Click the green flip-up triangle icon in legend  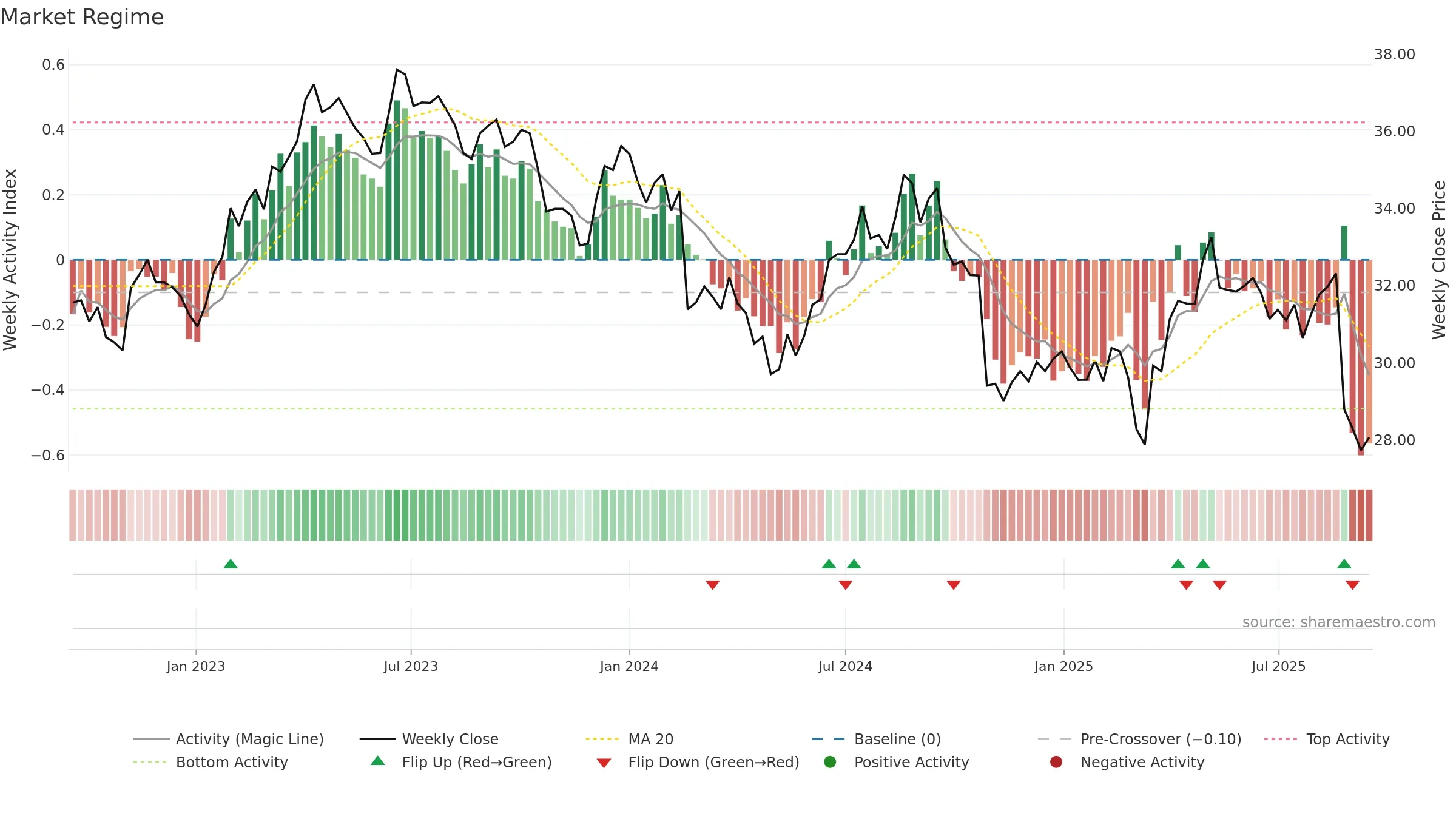tap(378, 761)
